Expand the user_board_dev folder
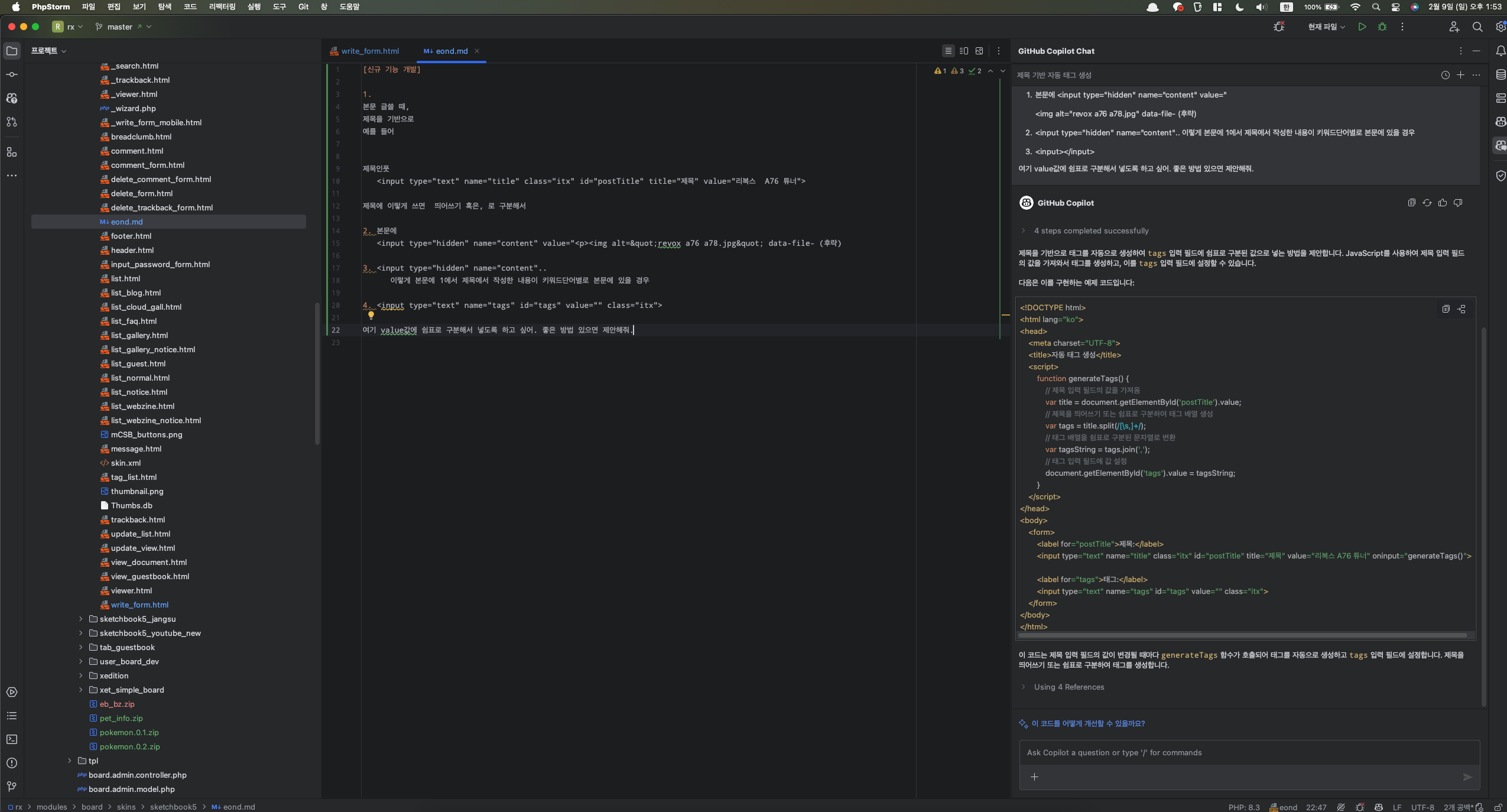 81,661
